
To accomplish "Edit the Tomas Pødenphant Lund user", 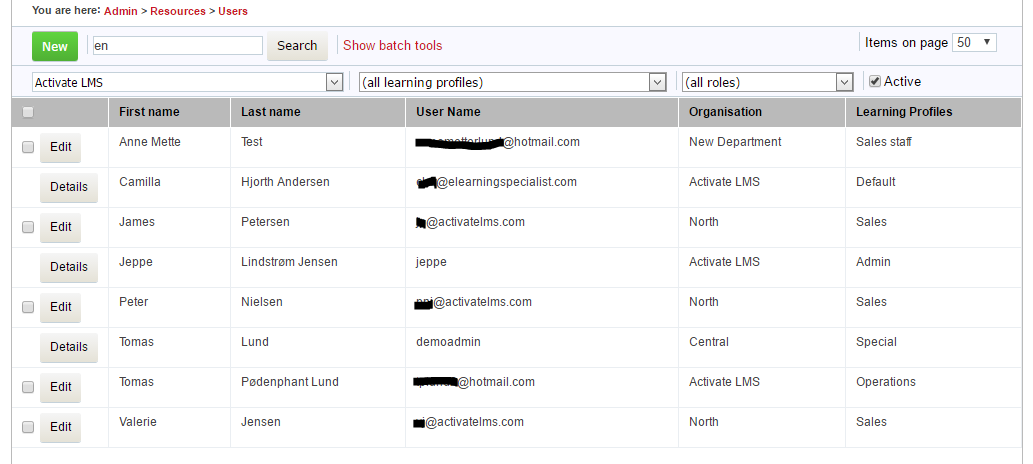I will pos(61,387).
